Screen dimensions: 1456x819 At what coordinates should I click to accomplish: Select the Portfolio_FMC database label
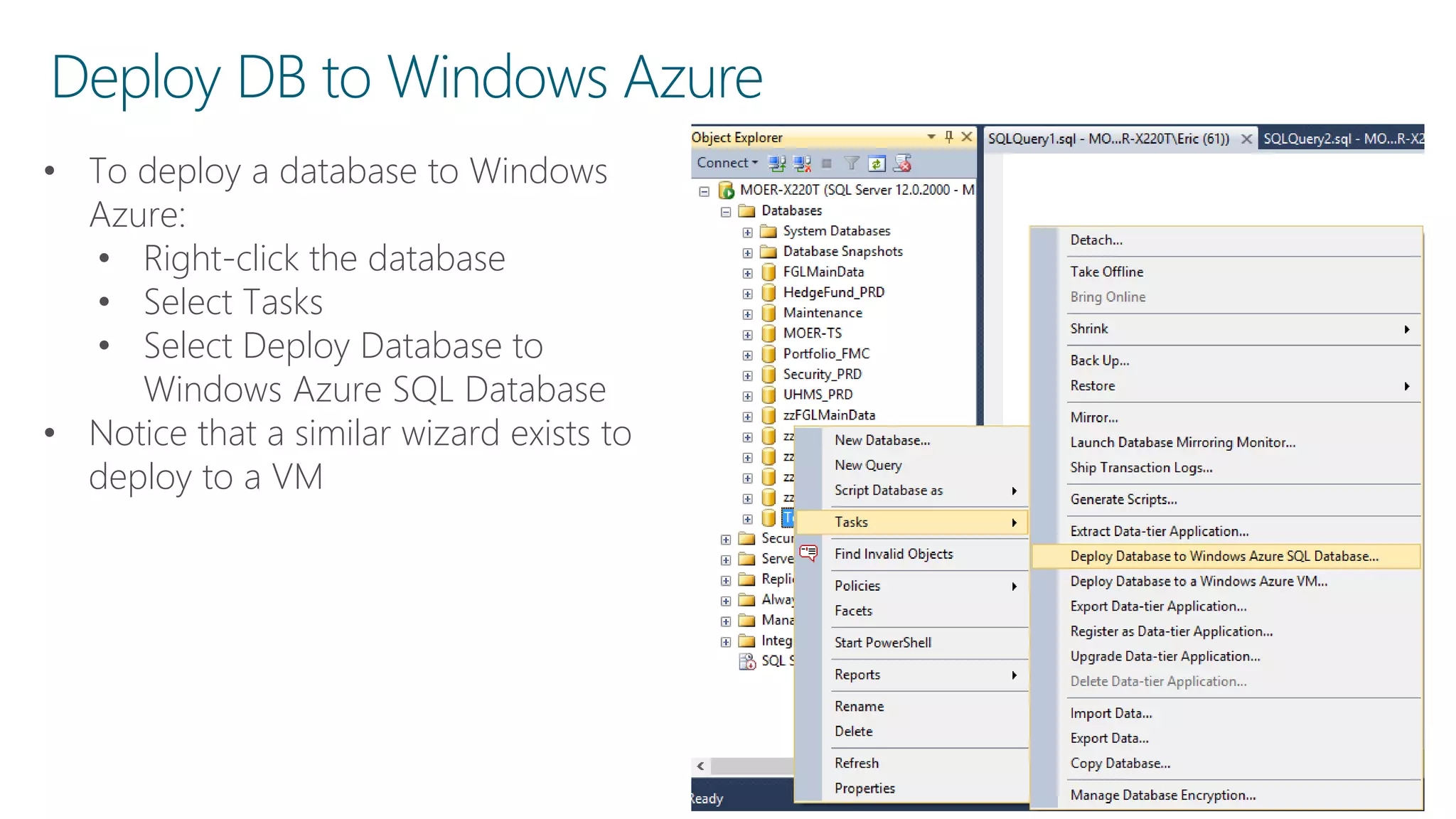tap(826, 353)
